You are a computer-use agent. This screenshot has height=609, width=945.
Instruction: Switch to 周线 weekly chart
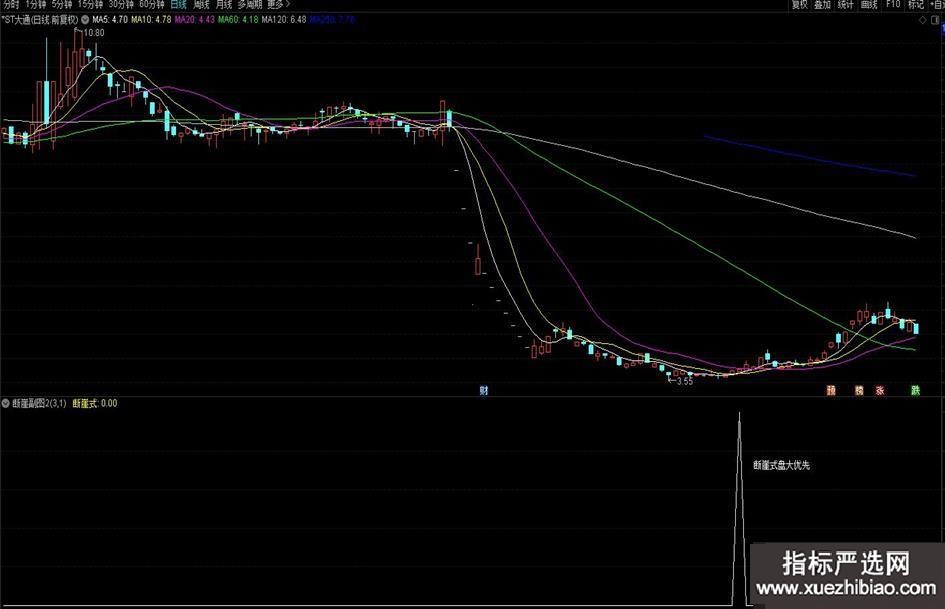(x=201, y=4)
